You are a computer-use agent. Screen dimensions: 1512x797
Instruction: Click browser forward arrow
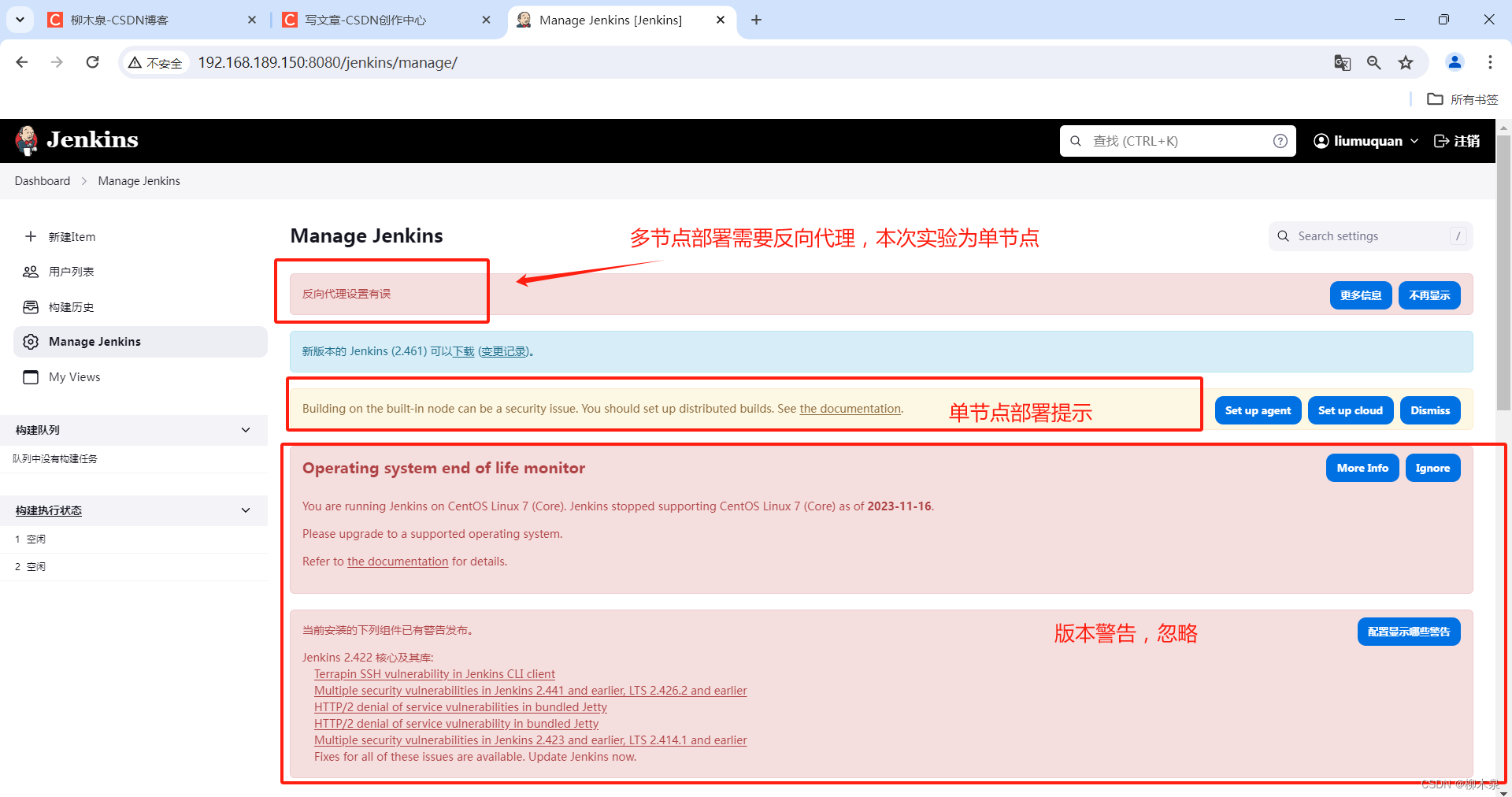pos(57,62)
